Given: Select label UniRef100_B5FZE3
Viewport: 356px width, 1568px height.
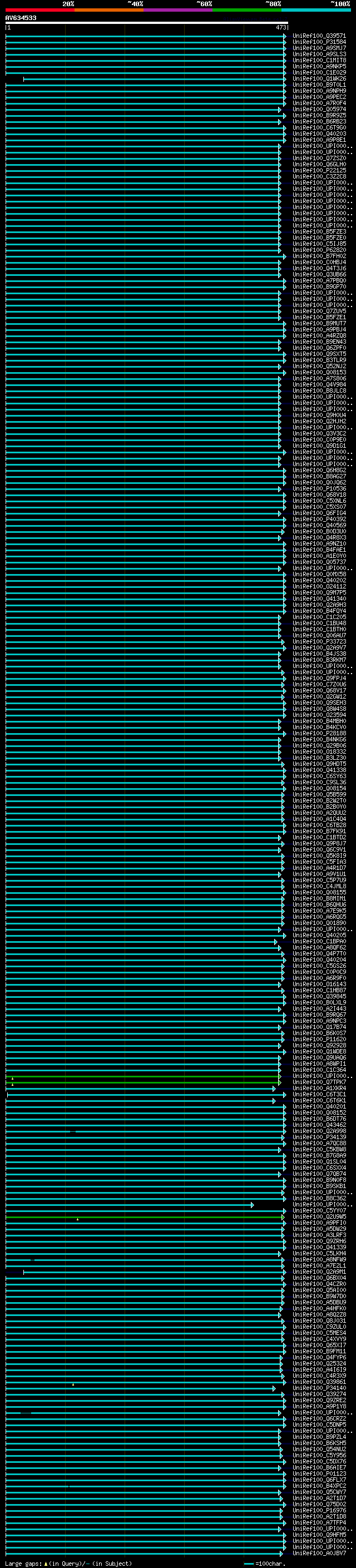Looking at the screenshot, I should point(319,232).
